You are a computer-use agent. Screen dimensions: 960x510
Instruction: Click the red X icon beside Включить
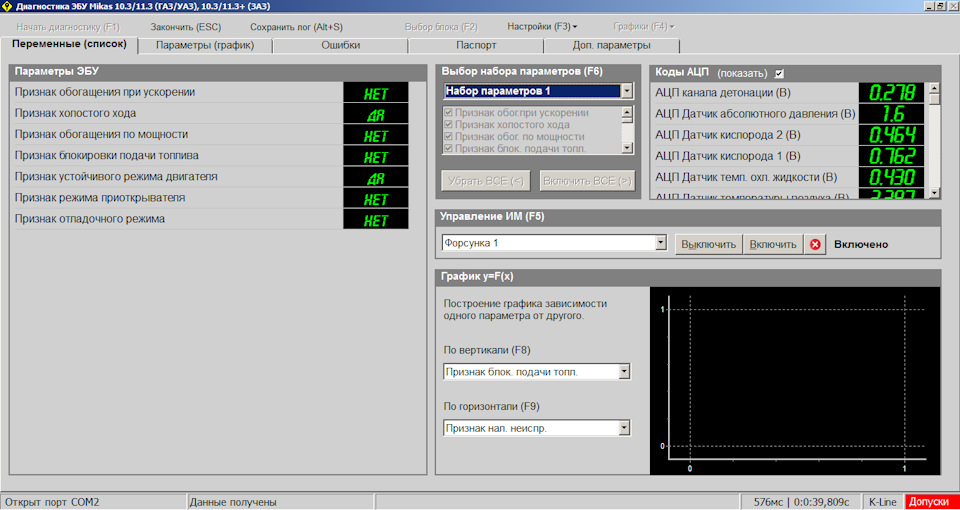coord(815,244)
